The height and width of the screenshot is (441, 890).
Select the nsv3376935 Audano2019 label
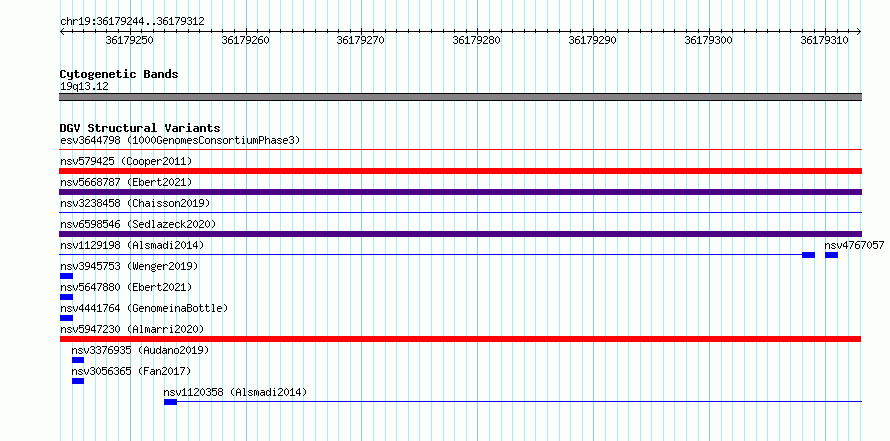tap(140, 350)
